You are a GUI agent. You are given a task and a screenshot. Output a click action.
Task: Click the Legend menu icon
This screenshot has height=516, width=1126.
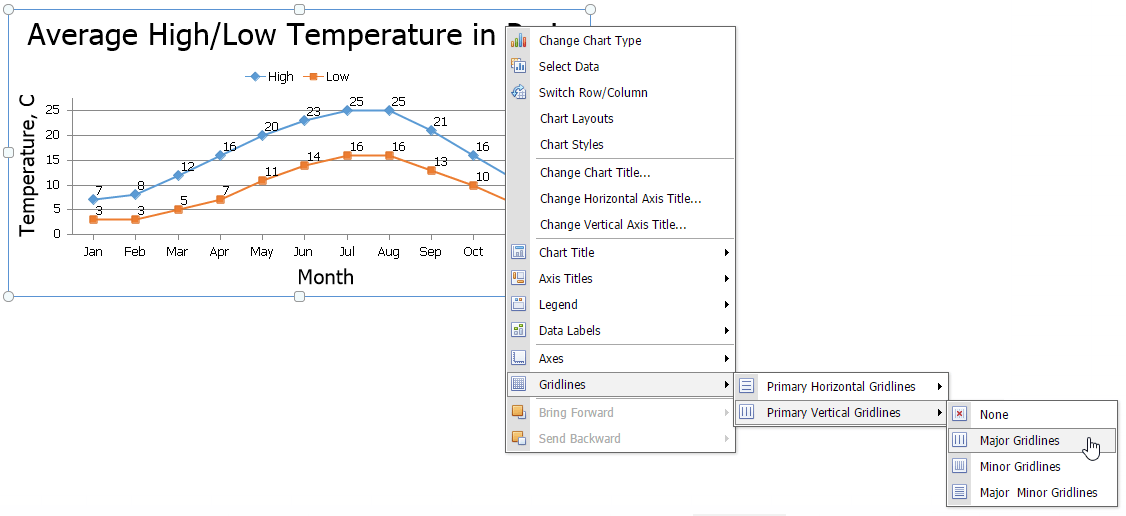tap(518, 305)
